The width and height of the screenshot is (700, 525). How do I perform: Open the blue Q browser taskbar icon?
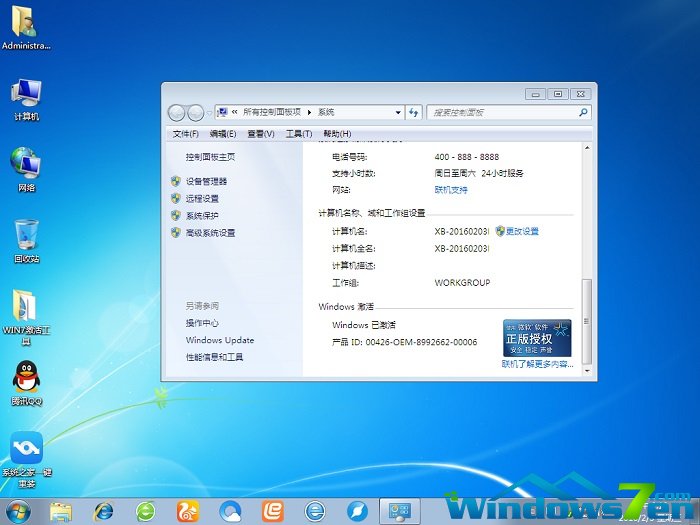230,512
